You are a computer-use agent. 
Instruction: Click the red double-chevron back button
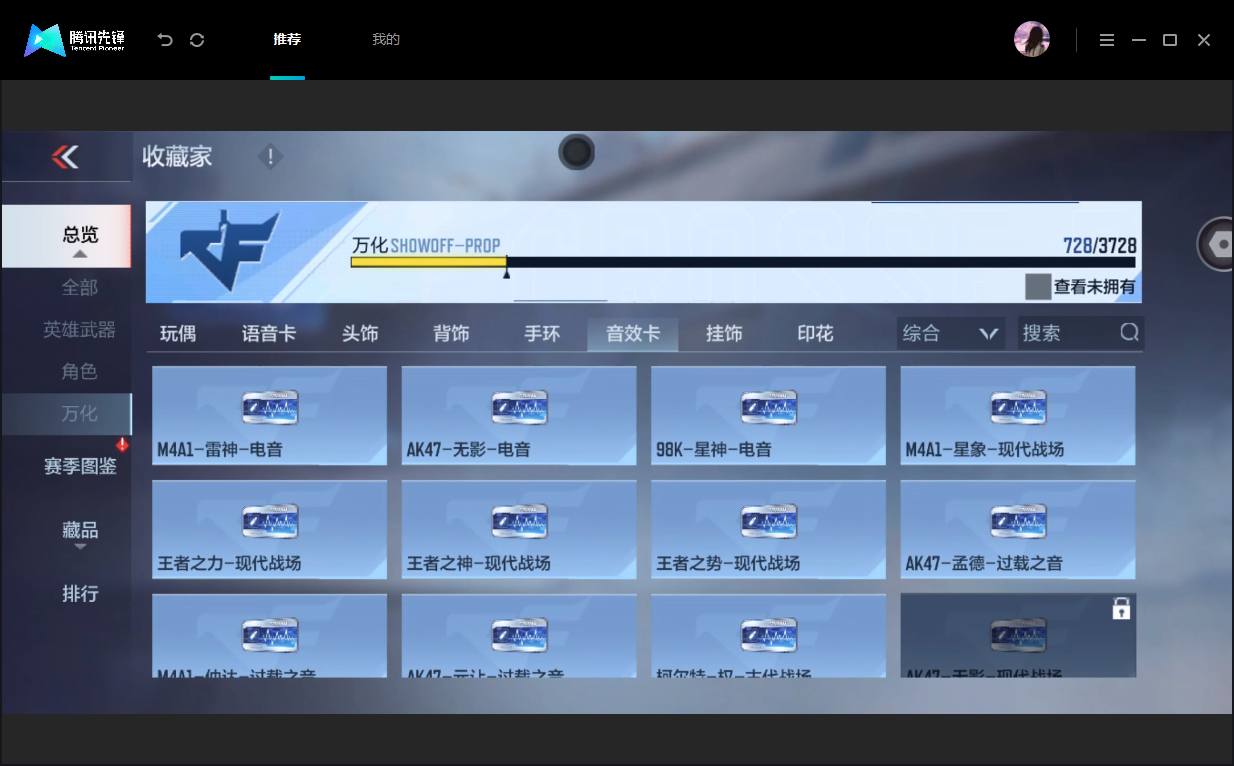[65, 157]
